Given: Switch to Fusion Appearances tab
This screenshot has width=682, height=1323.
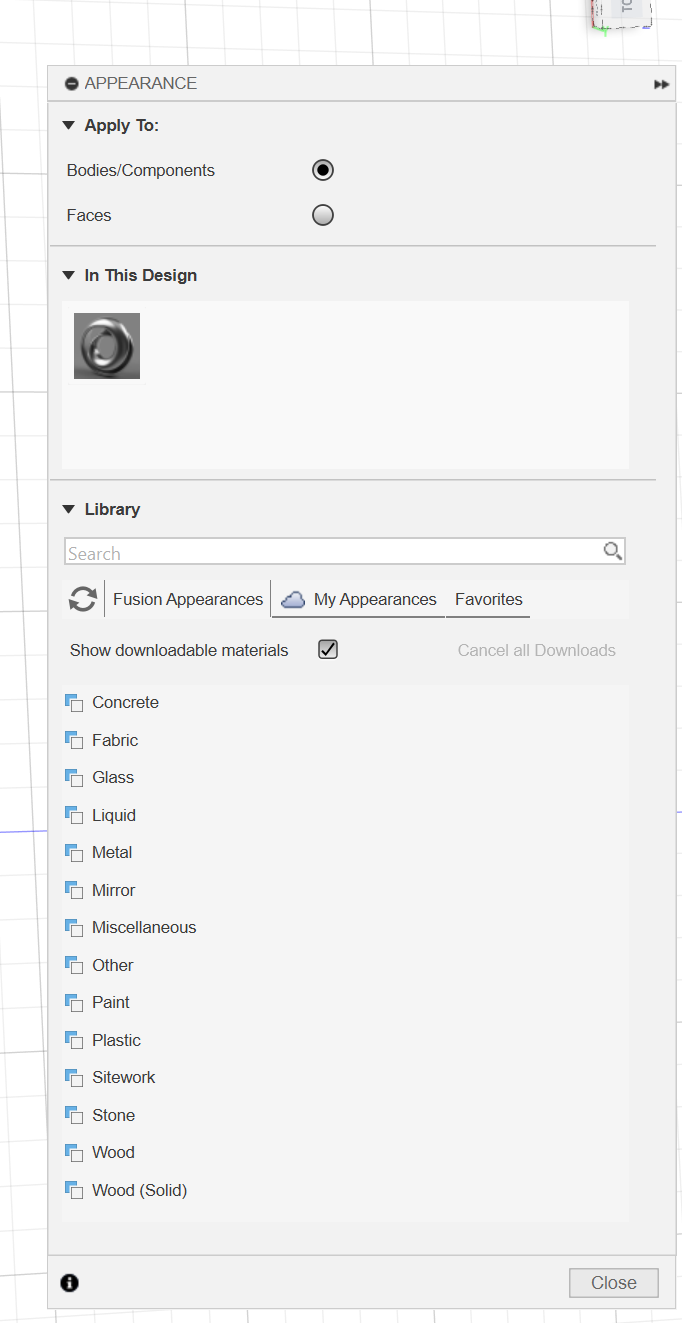Looking at the screenshot, I should point(188,599).
